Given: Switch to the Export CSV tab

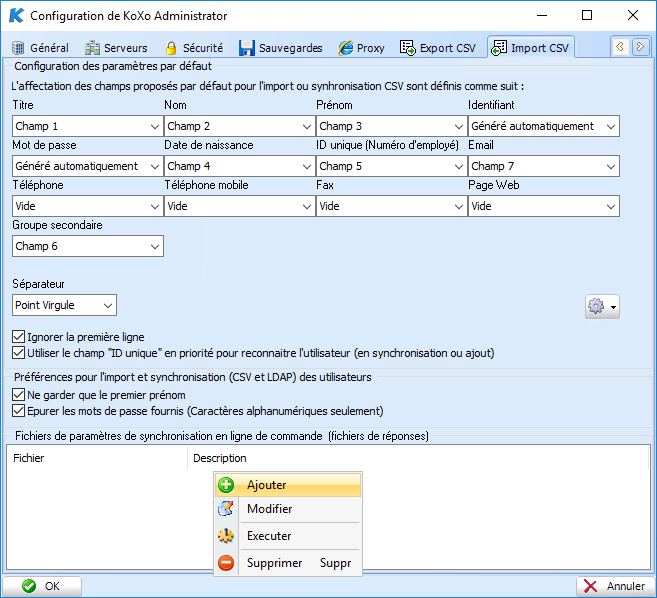Looking at the screenshot, I should click(x=438, y=48).
